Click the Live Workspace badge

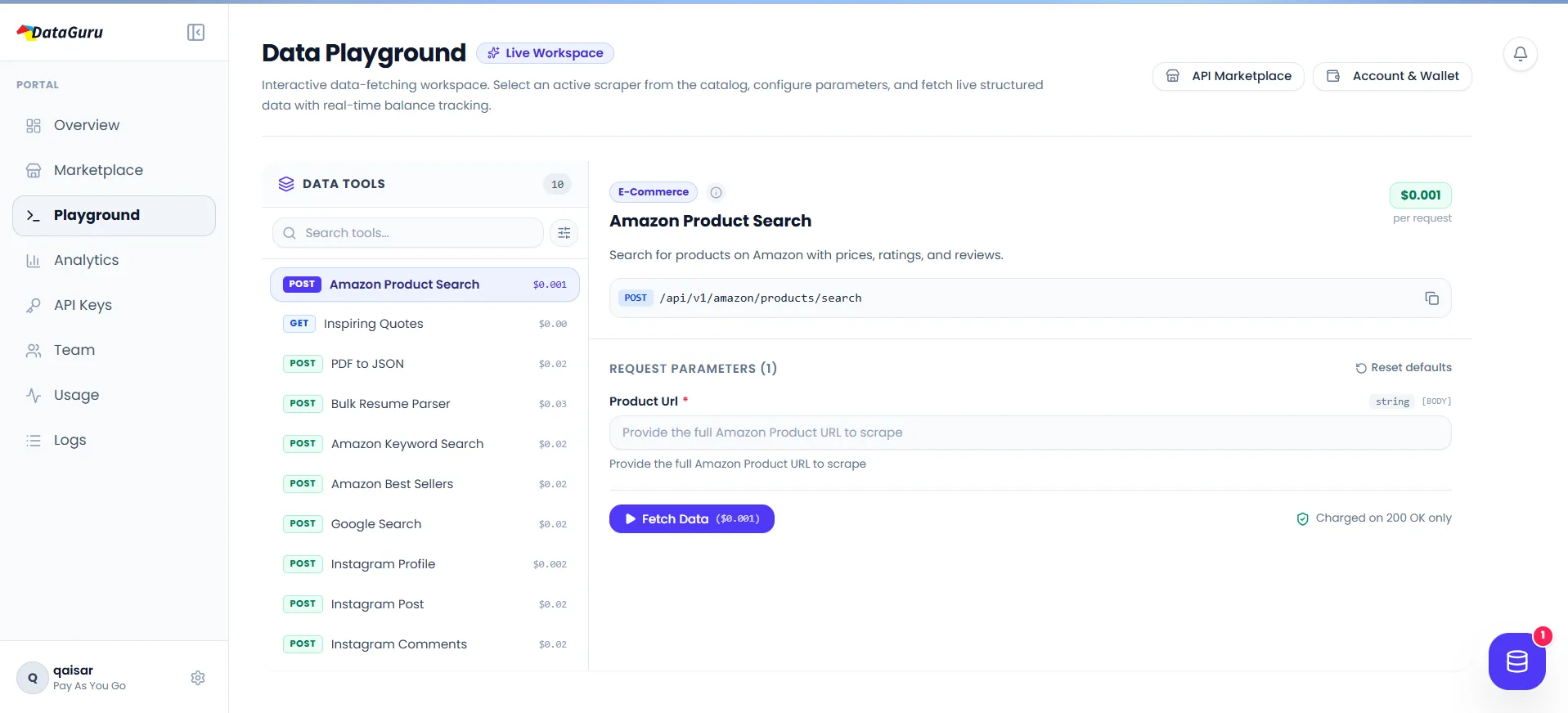pyautogui.click(x=545, y=53)
